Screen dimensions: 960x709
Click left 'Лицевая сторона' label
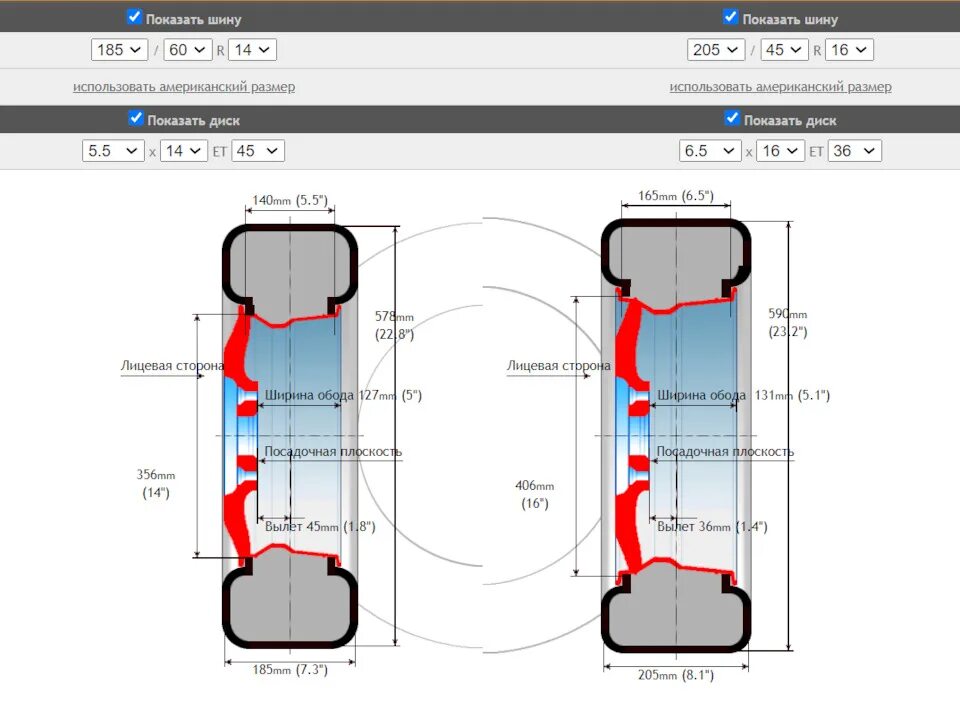(x=173, y=366)
